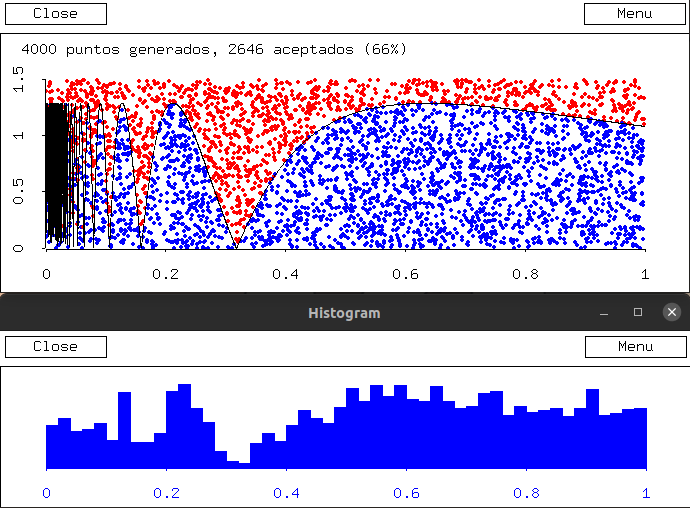Click histogram x-axis label 0.4
Screen dimensions: 690x508
(x=286, y=493)
